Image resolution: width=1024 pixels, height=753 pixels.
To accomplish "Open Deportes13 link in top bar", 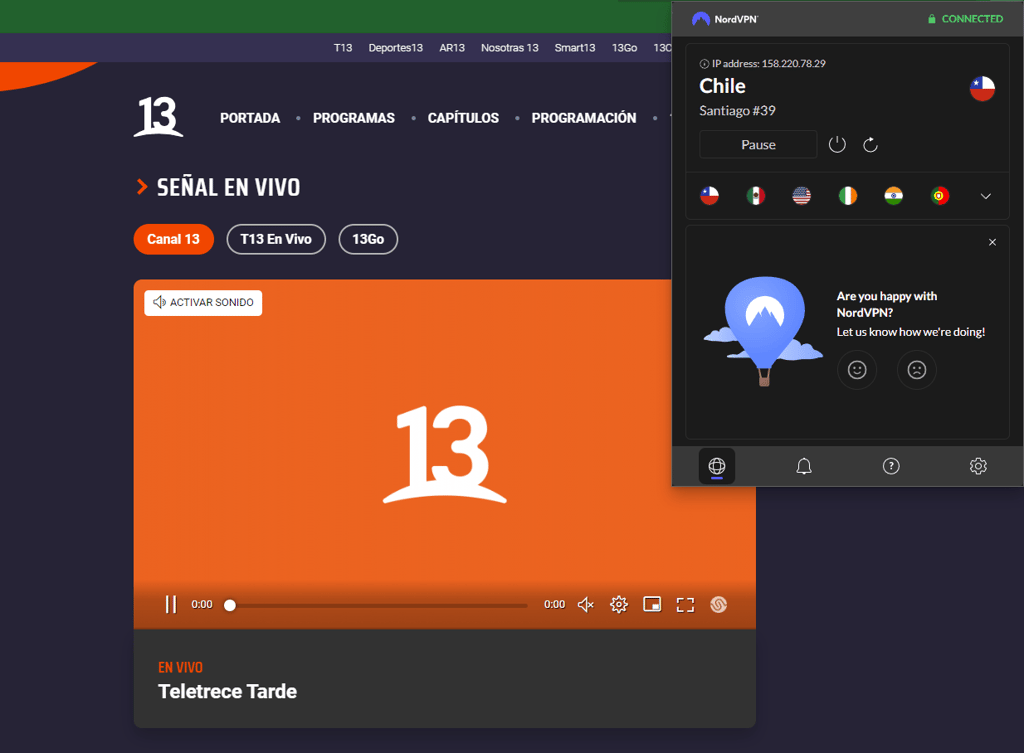I will pyautogui.click(x=396, y=48).
